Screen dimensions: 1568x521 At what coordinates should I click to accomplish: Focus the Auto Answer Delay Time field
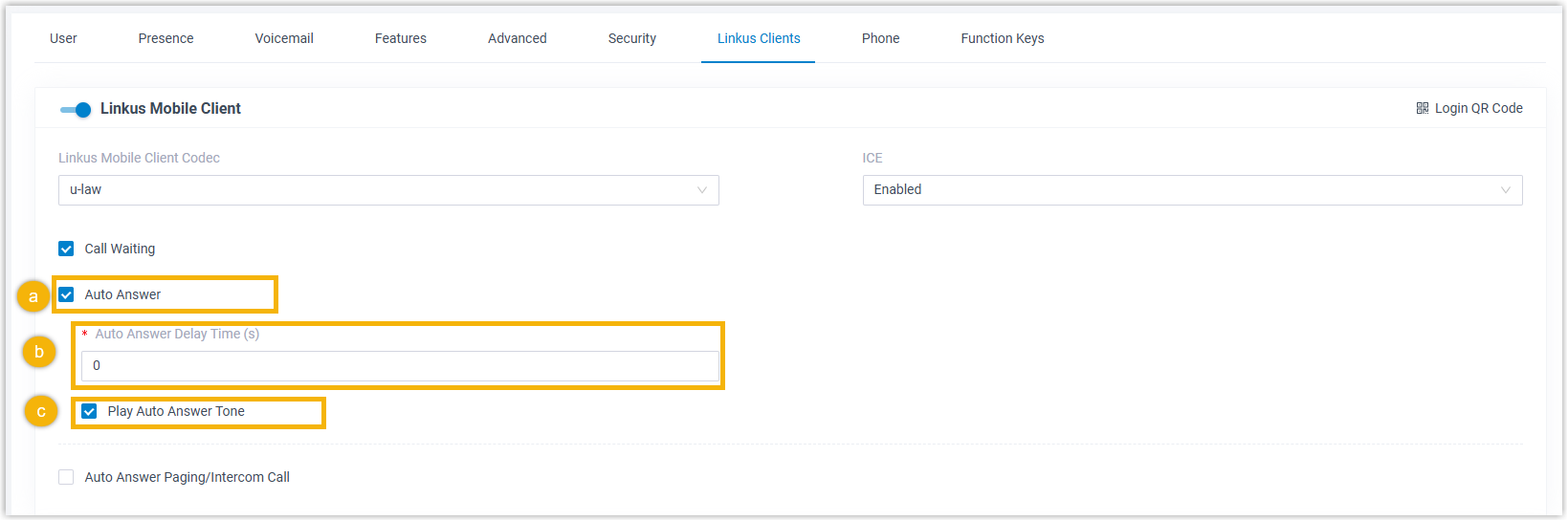coord(400,366)
